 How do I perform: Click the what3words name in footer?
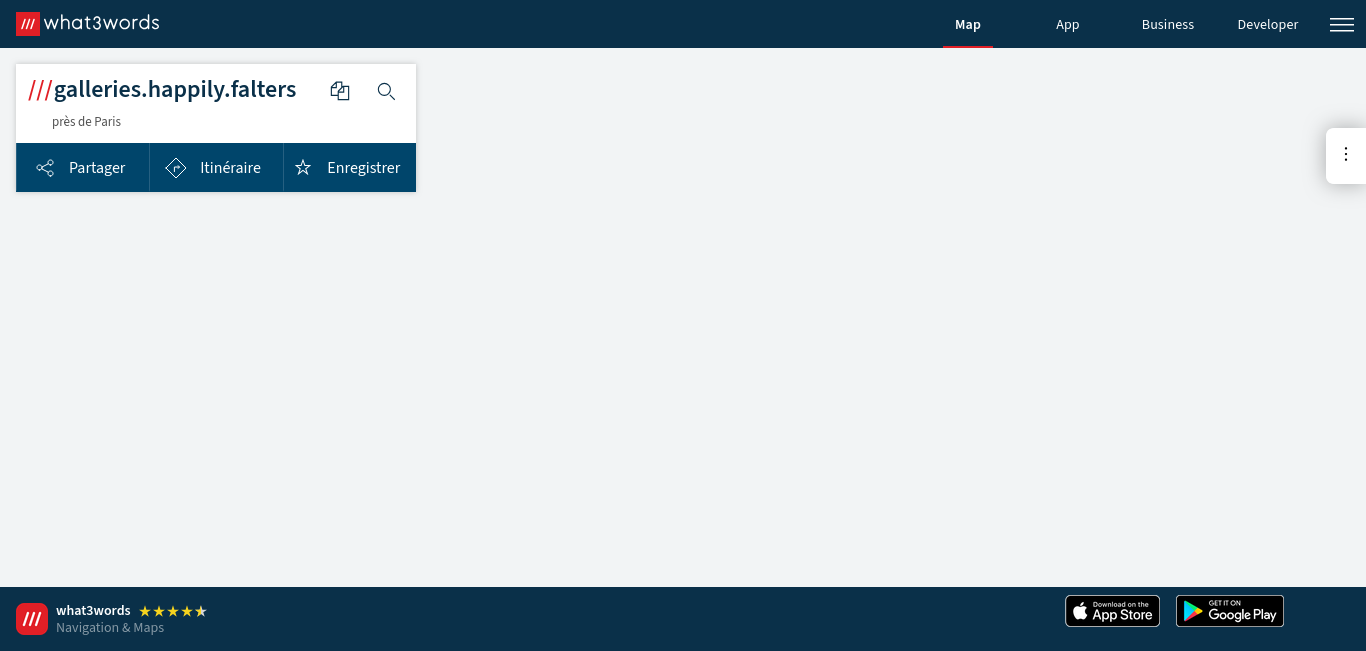coord(93,611)
